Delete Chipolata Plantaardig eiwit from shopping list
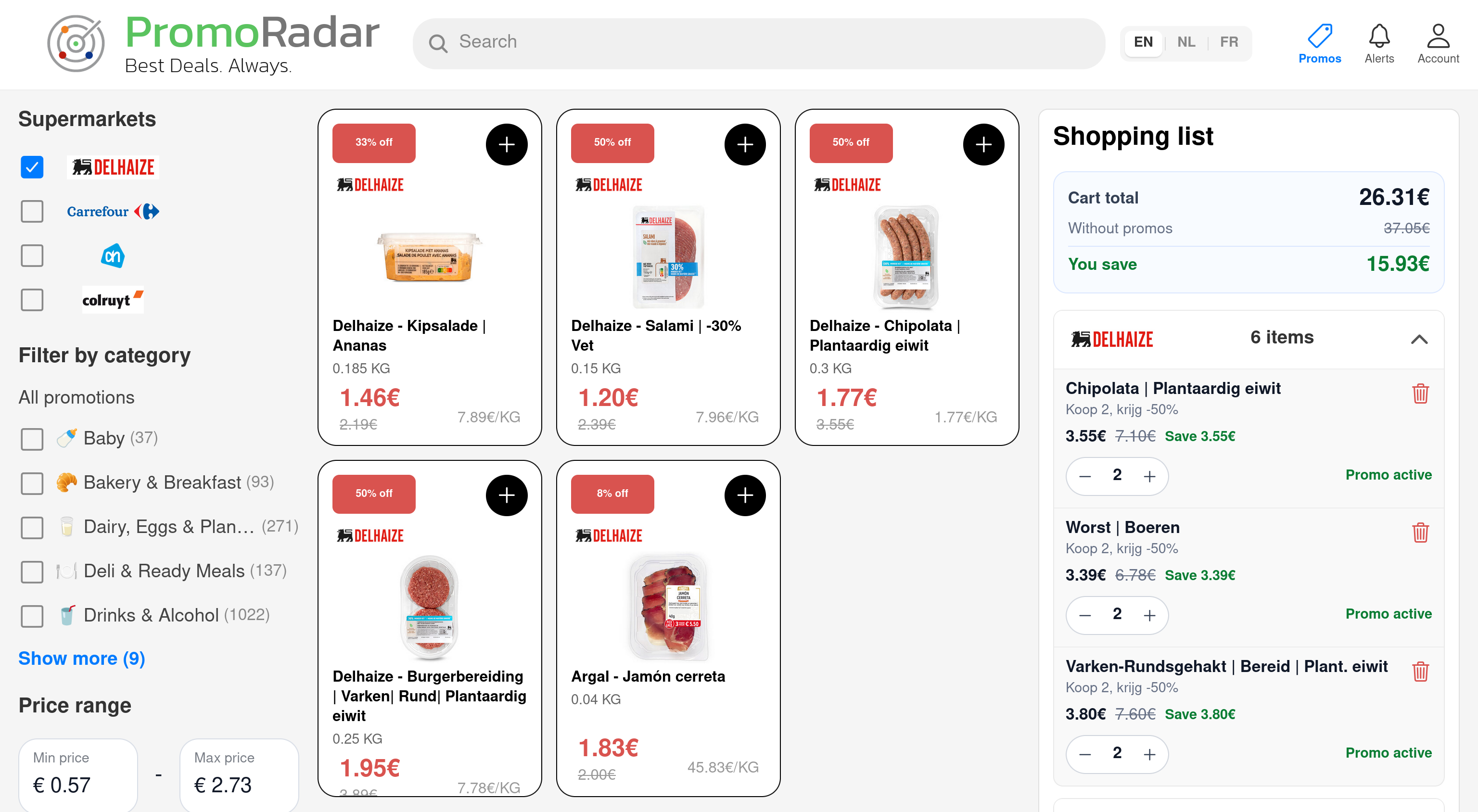 [x=1420, y=393]
